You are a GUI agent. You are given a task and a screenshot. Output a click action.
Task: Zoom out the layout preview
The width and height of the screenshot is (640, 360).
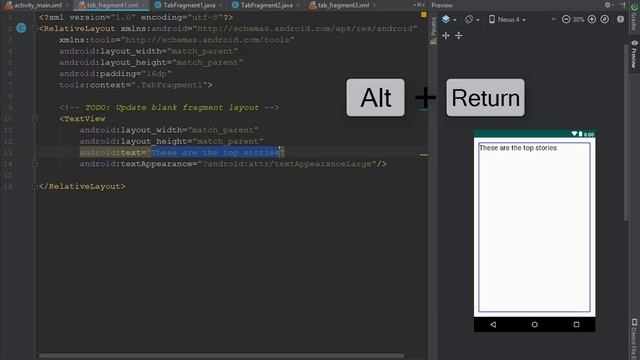[x=566, y=19]
